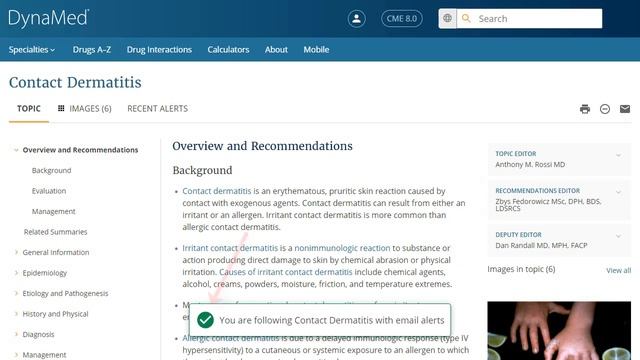The width and height of the screenshot is (640, 360).
Task: Jump to Management under Overview in sidebar
Action: 53,211
